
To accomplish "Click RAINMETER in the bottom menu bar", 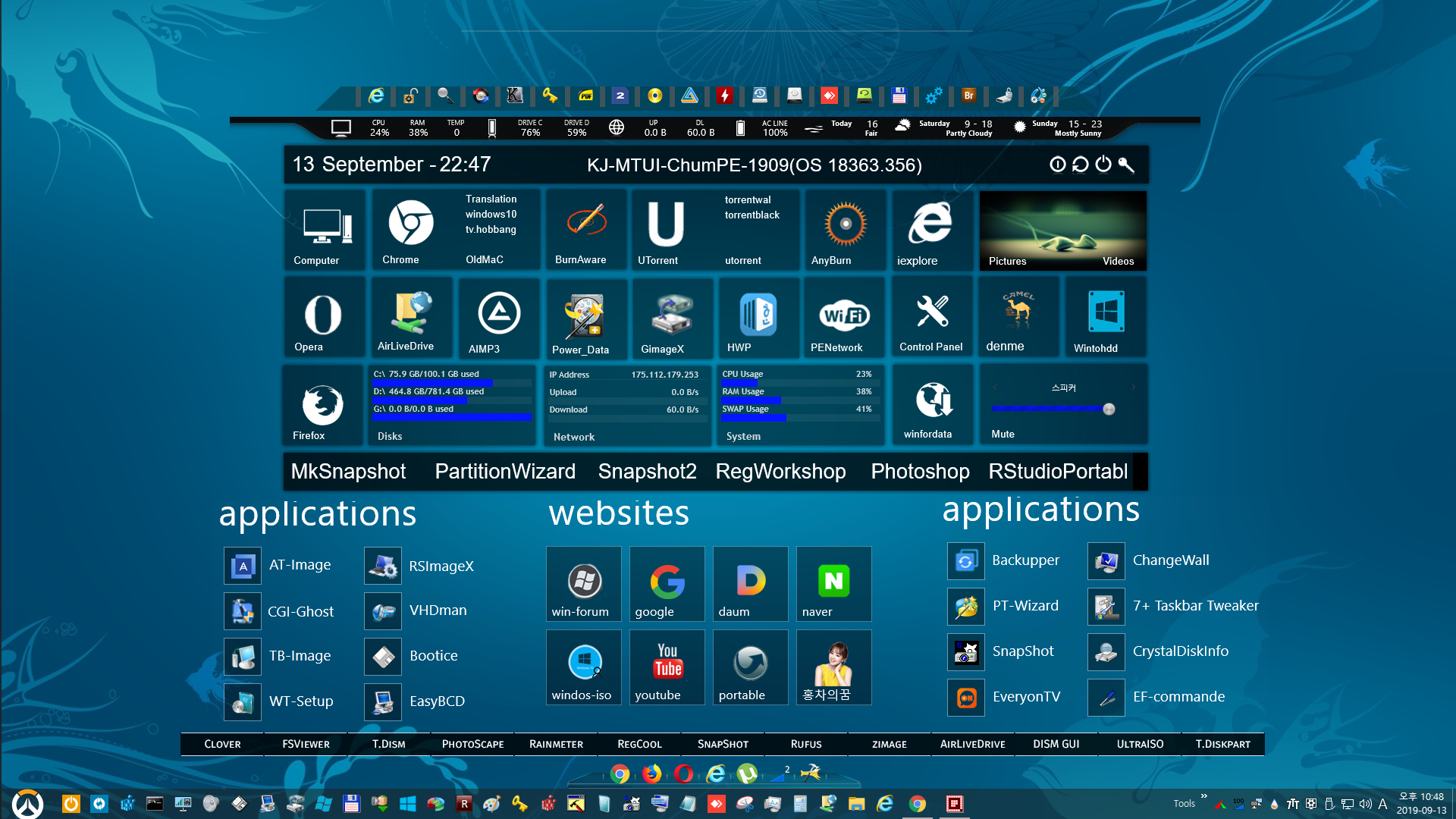I will [556, 744].
